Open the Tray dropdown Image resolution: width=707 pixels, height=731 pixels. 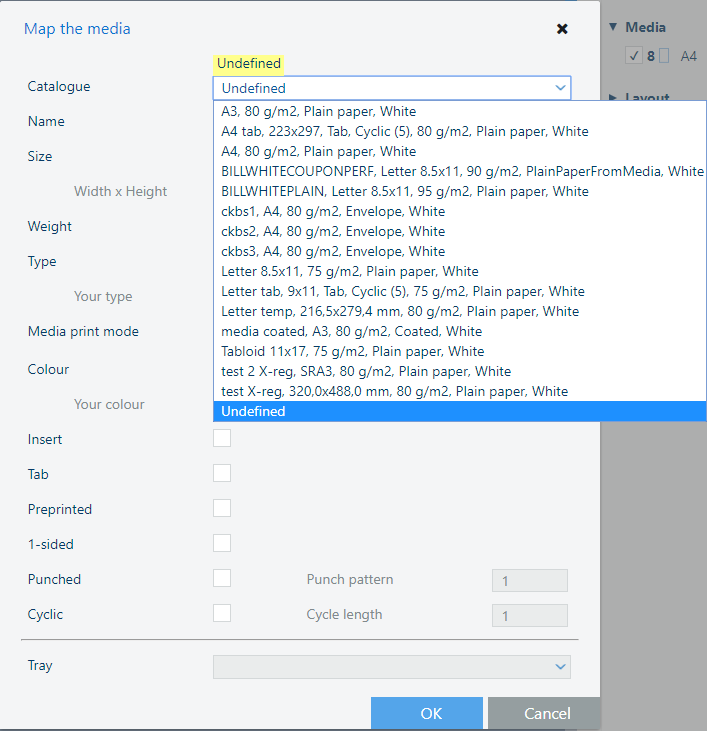point(391,667)
